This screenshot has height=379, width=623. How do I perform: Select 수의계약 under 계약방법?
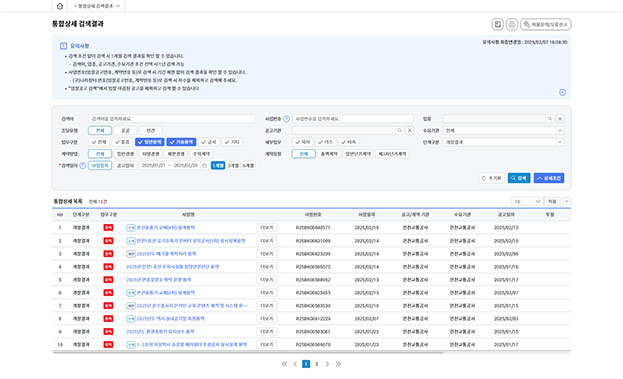pyautogui.click(x=201, y=154)
